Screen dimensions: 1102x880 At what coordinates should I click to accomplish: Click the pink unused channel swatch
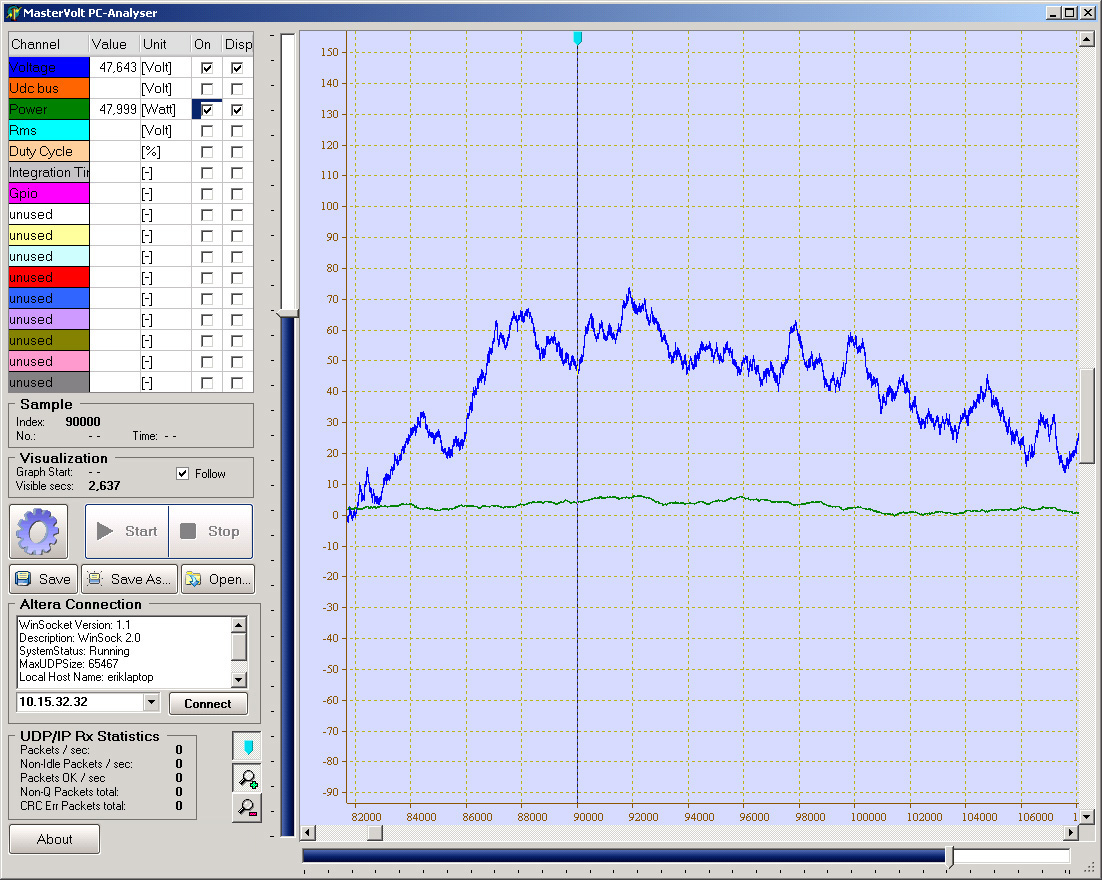(48, 362)
